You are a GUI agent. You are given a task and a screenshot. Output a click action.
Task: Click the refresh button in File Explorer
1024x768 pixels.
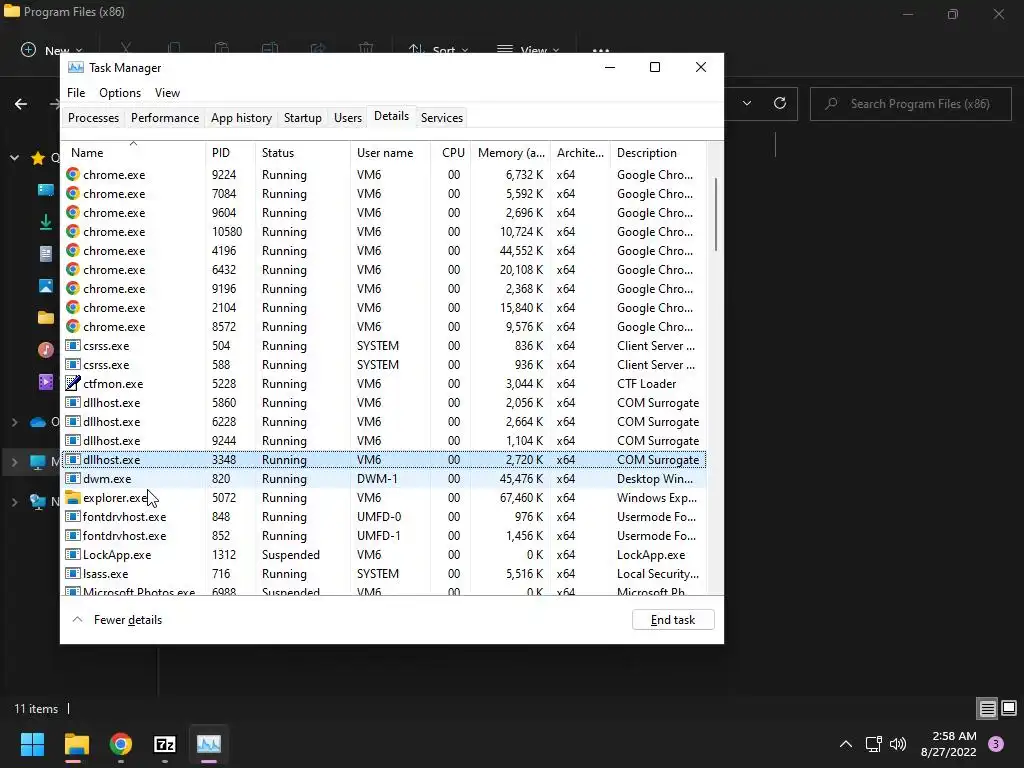780,103
